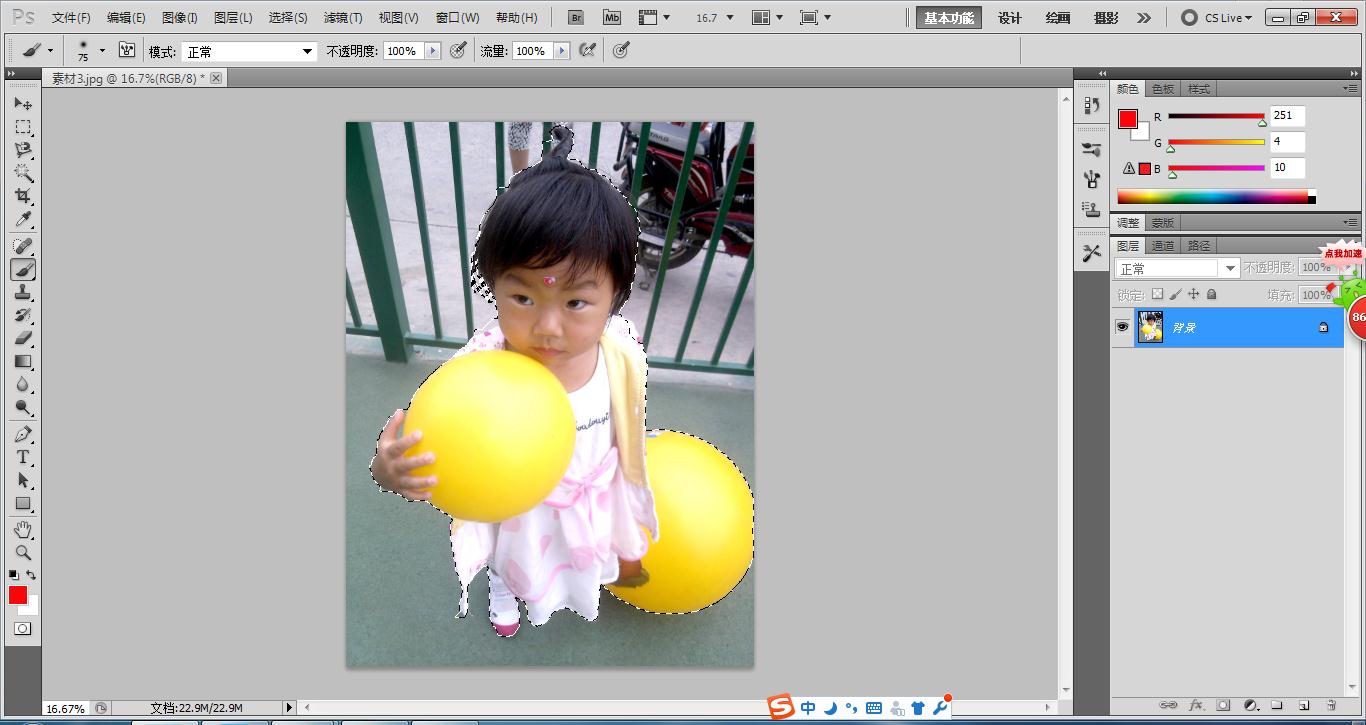Click the 背景 layer thumbnail

click(1150, 326)
